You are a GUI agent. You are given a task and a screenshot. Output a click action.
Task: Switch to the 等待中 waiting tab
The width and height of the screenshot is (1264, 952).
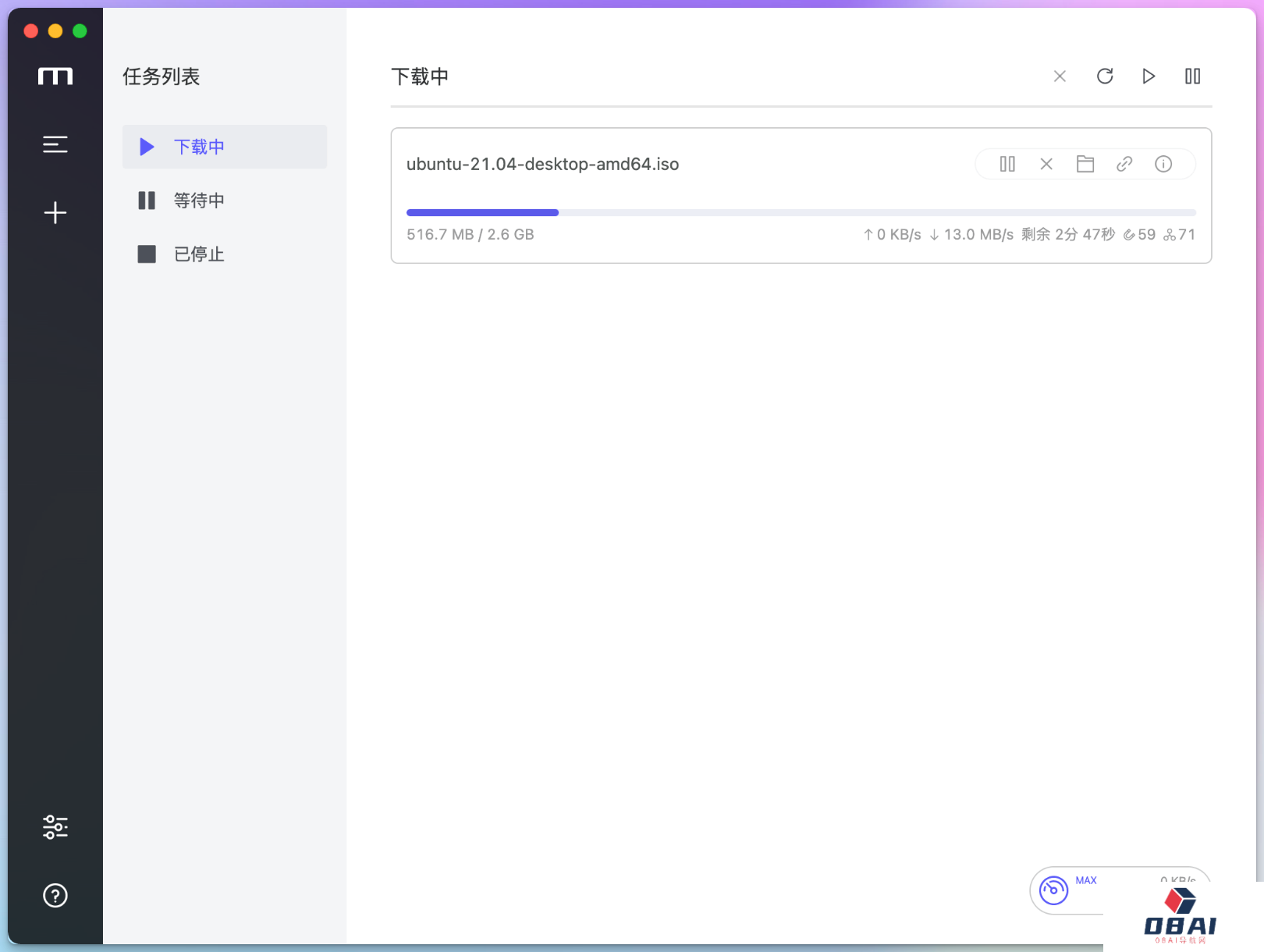coord(199,201)
